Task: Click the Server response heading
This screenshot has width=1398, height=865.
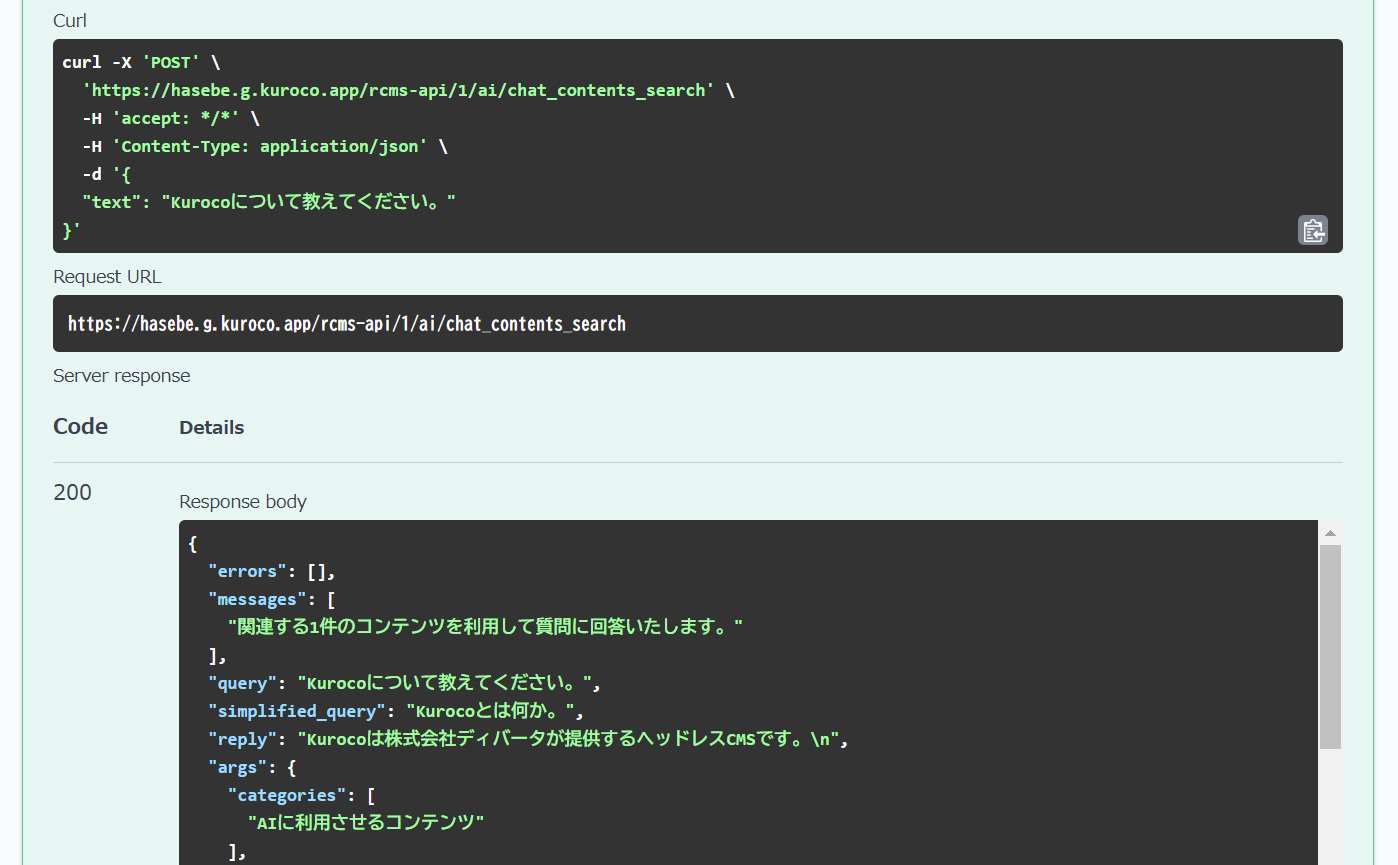Action: point(121,376)
